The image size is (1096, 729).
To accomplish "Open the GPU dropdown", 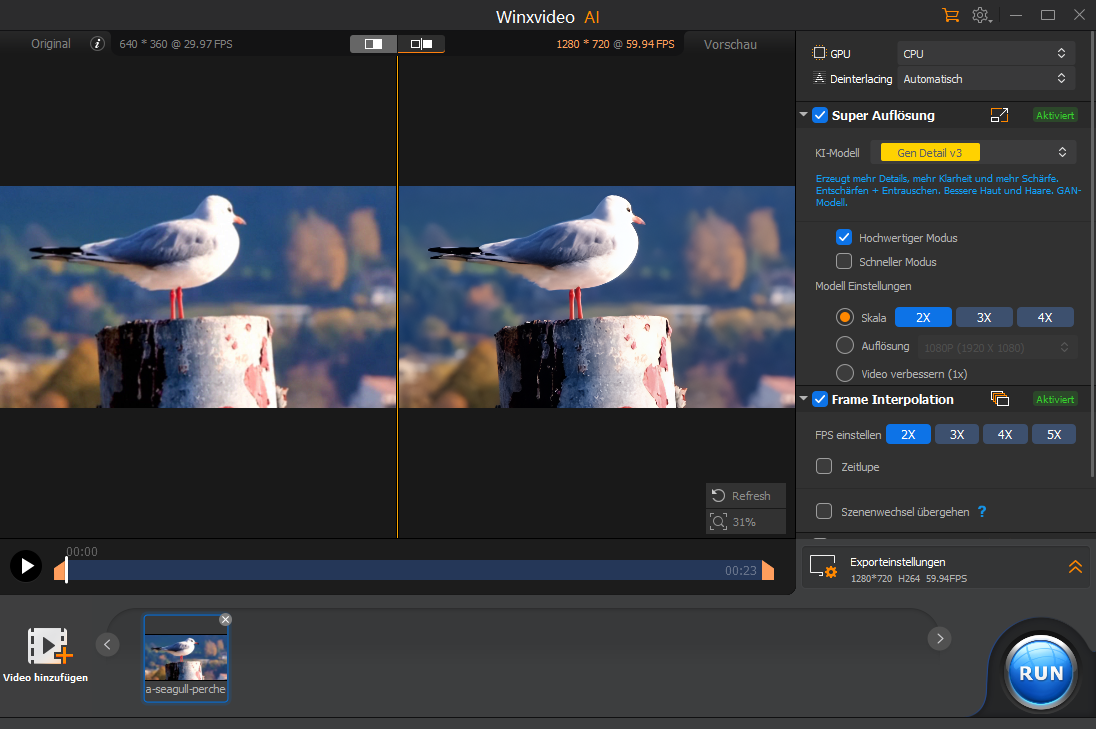I will (x=986, y=53).
